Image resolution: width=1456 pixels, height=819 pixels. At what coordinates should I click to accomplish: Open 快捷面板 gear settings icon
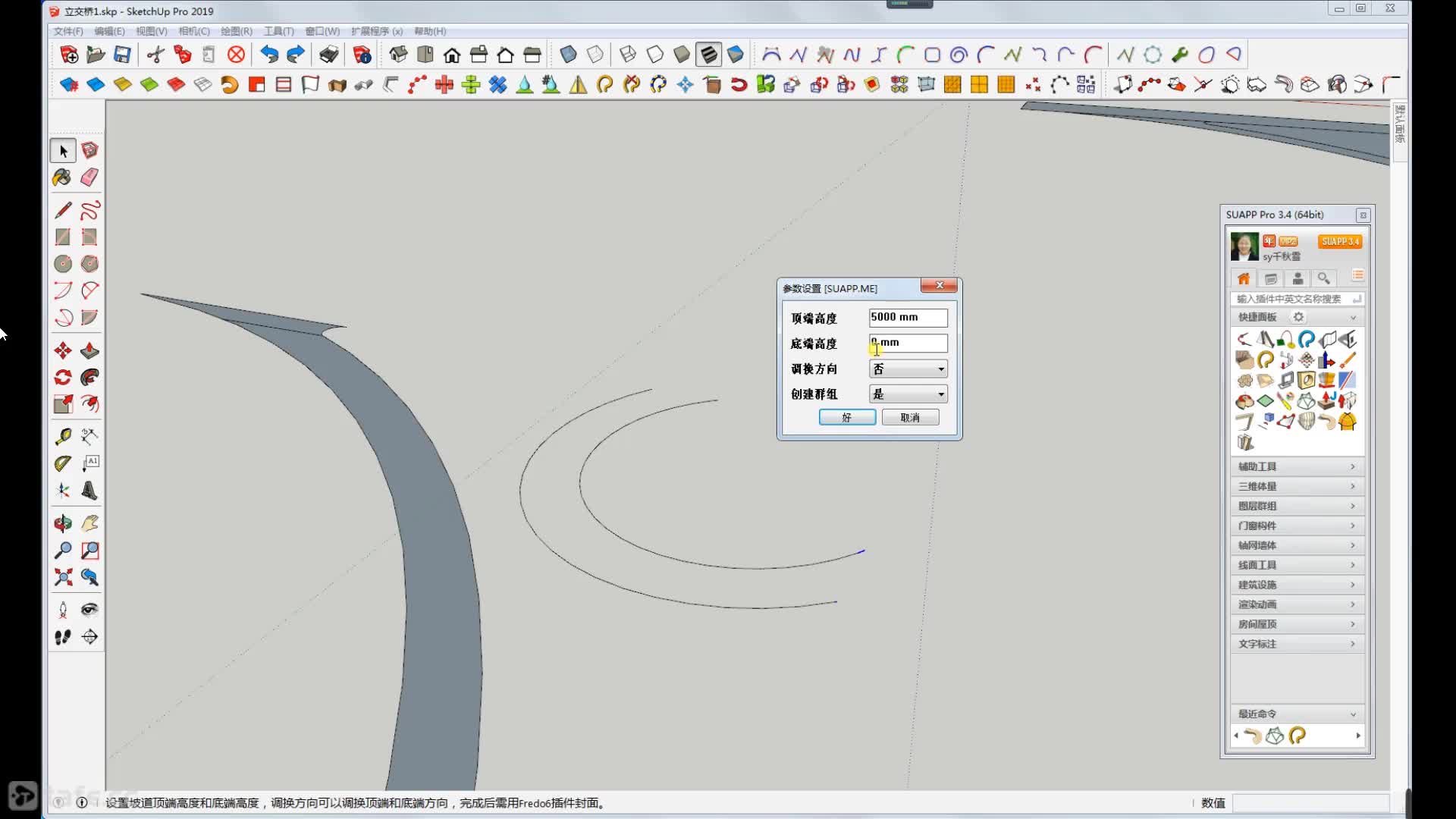(x=1298, y=317)
